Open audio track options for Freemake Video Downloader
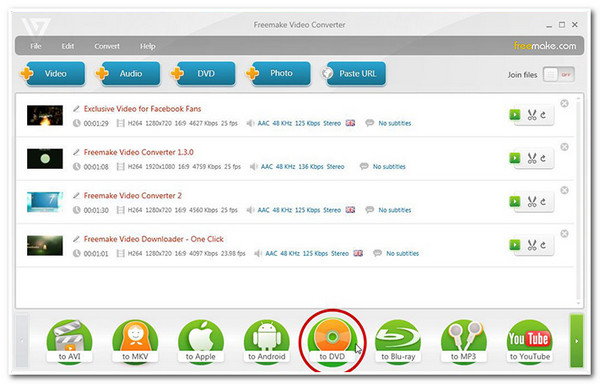Image resolution: width=600 pixels, height=384 pixels. pyautogui.click(x=308, y=253)
